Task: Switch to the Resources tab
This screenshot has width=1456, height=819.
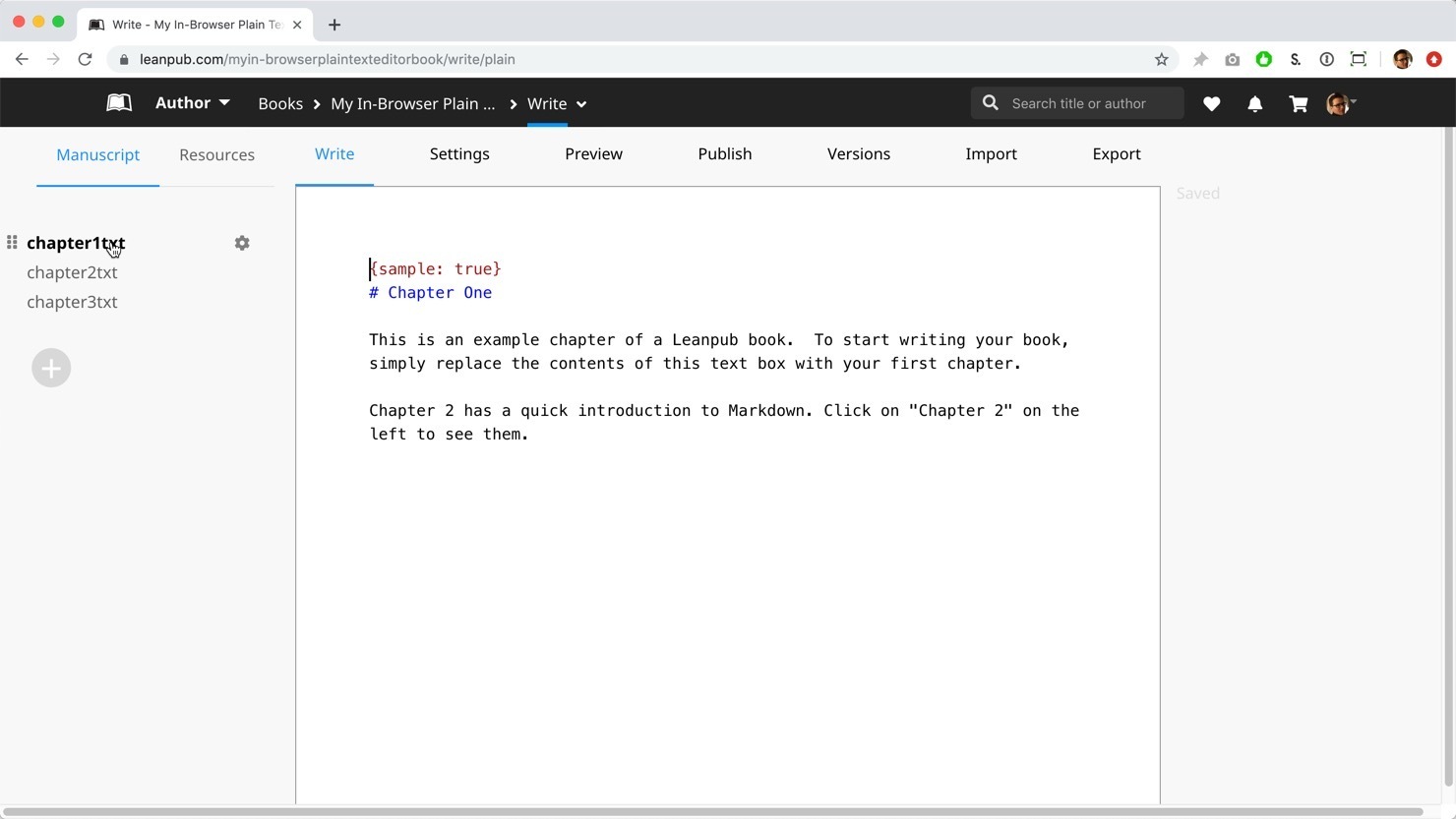Action: click(x=216, y=154)
